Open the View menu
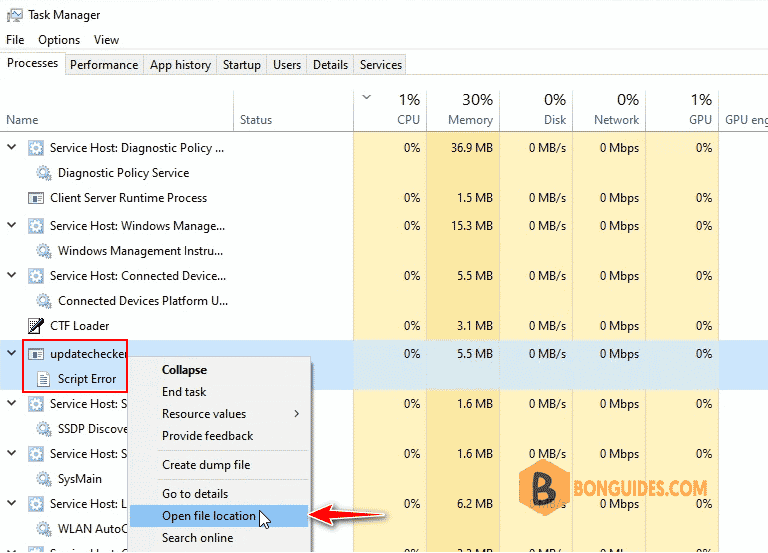The image size is (768, 553). point(106,40)
